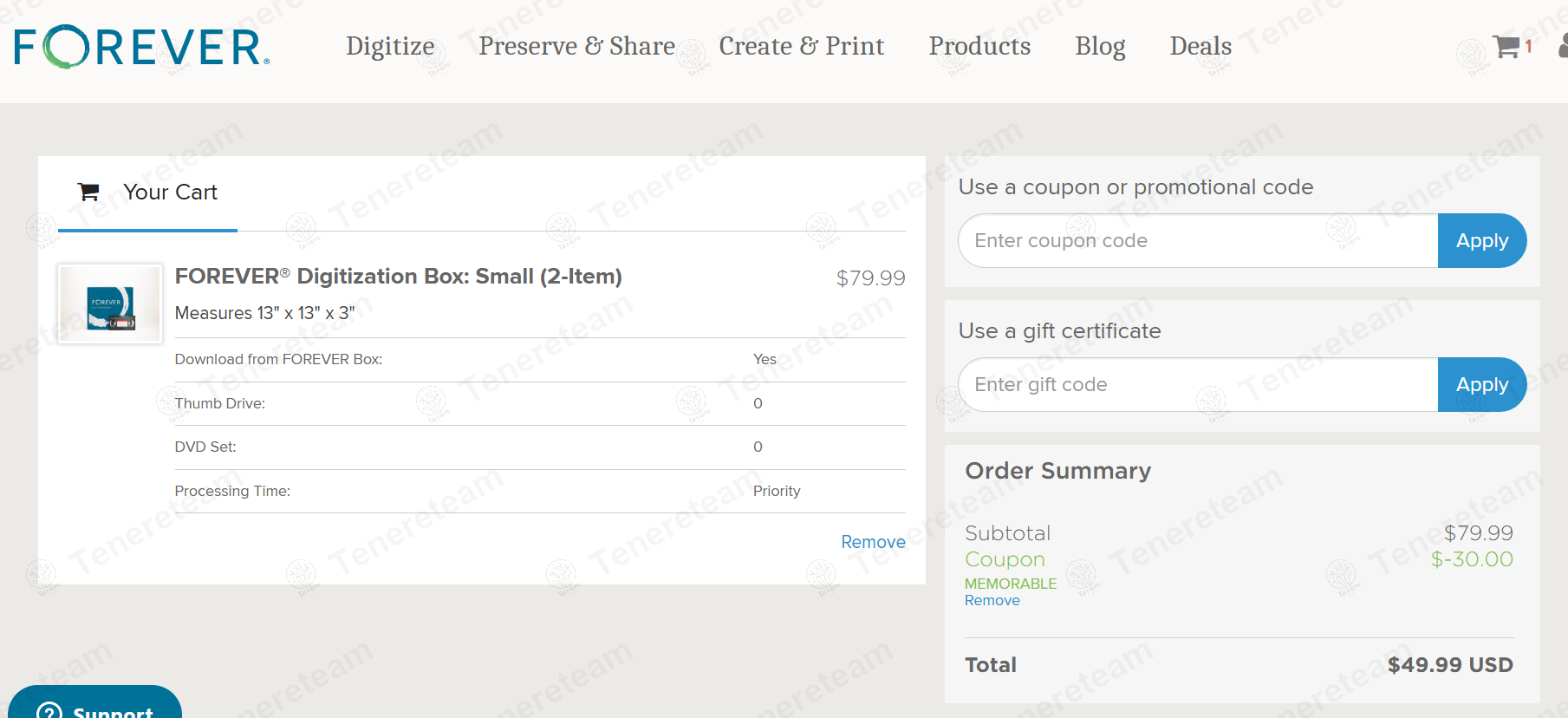This screenshot has width=1568, height=718.
Task: Click the Enter coupon code field
Action: 1198,241
